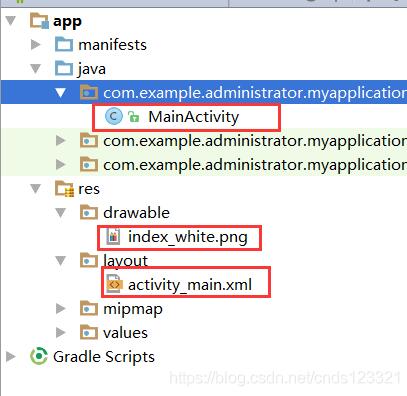Click the Gradle Scripts icon
Viewport: 407px width, 396px height.
point(39,356)
